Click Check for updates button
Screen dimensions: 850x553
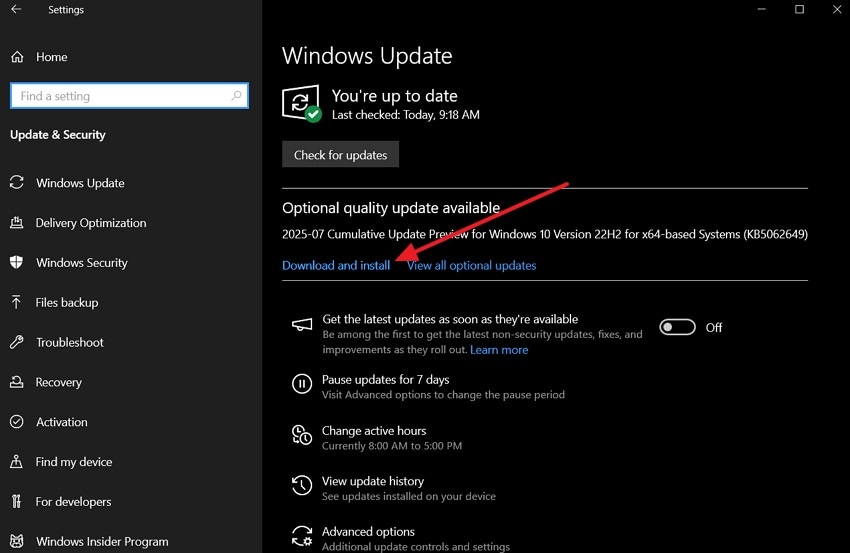tap(340, 155)
